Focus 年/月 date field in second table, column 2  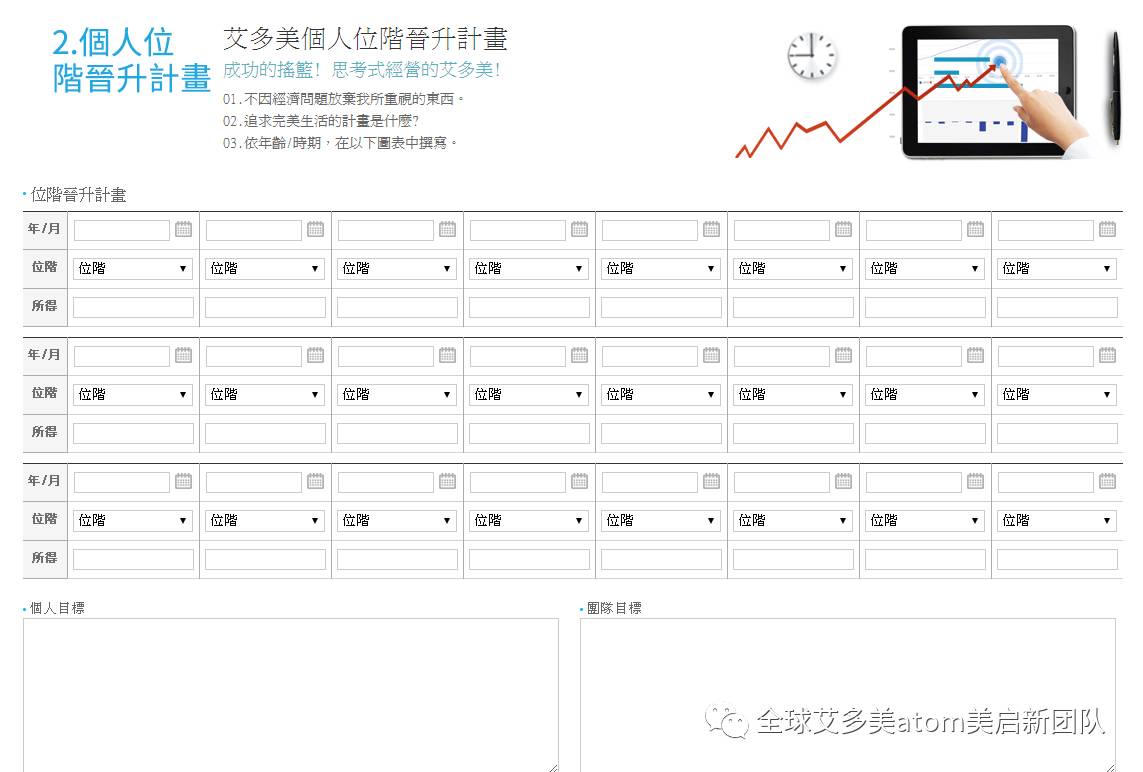click(x=254, y=356)
